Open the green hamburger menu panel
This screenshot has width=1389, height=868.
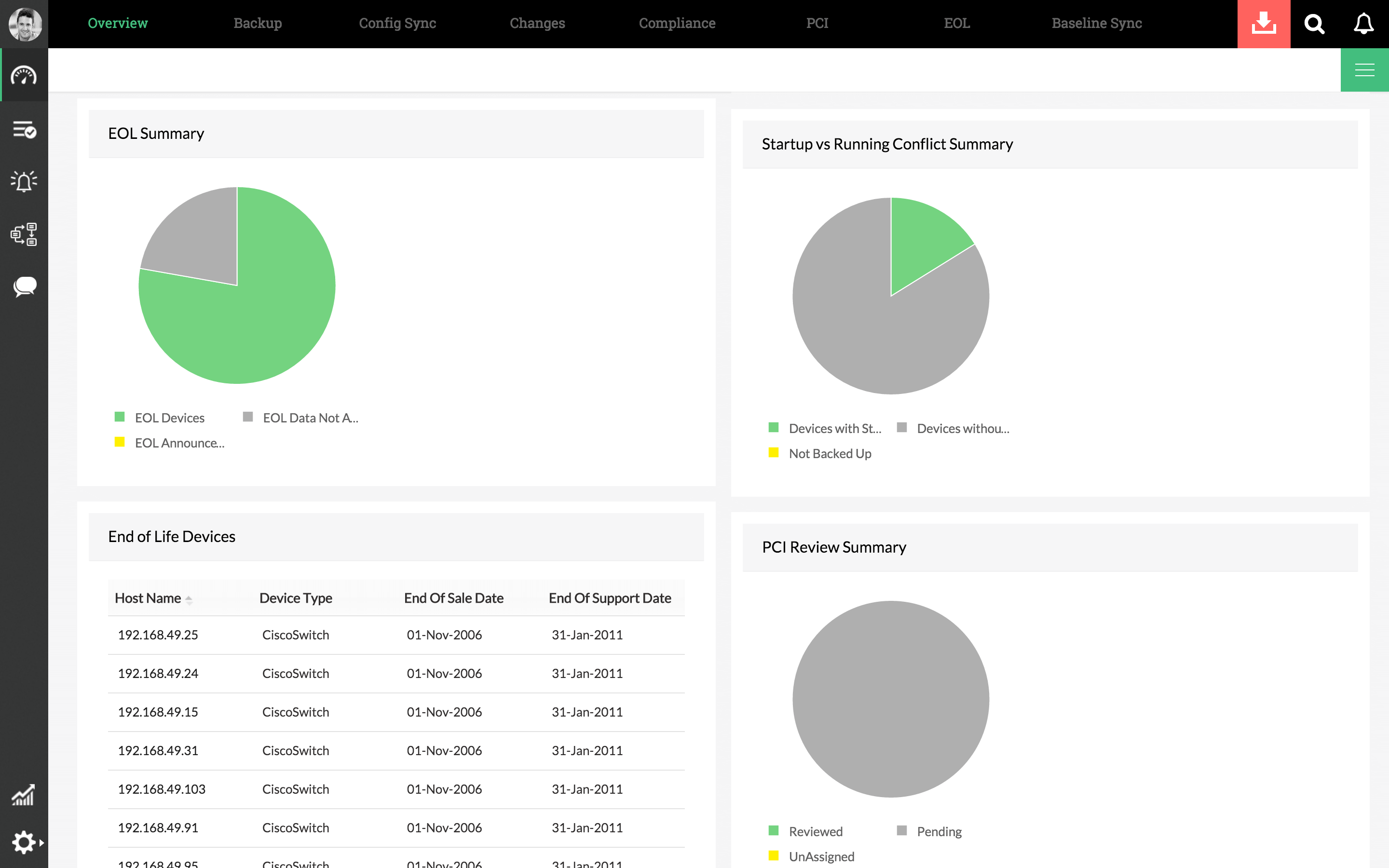1364,70
